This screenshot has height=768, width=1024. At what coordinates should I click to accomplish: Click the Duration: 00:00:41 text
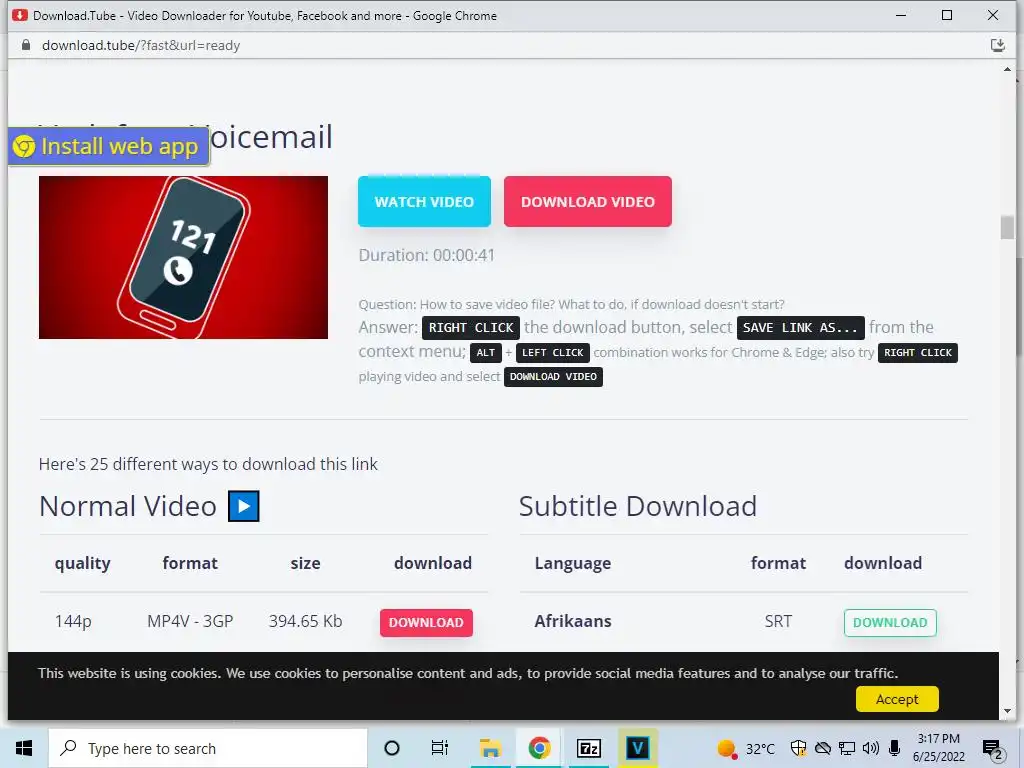pos(426,255)
